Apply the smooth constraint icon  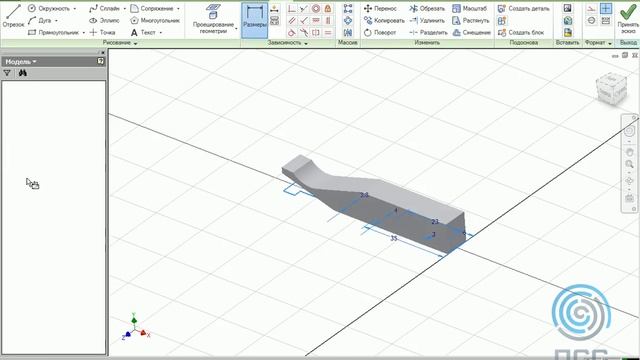click(304, 32)
